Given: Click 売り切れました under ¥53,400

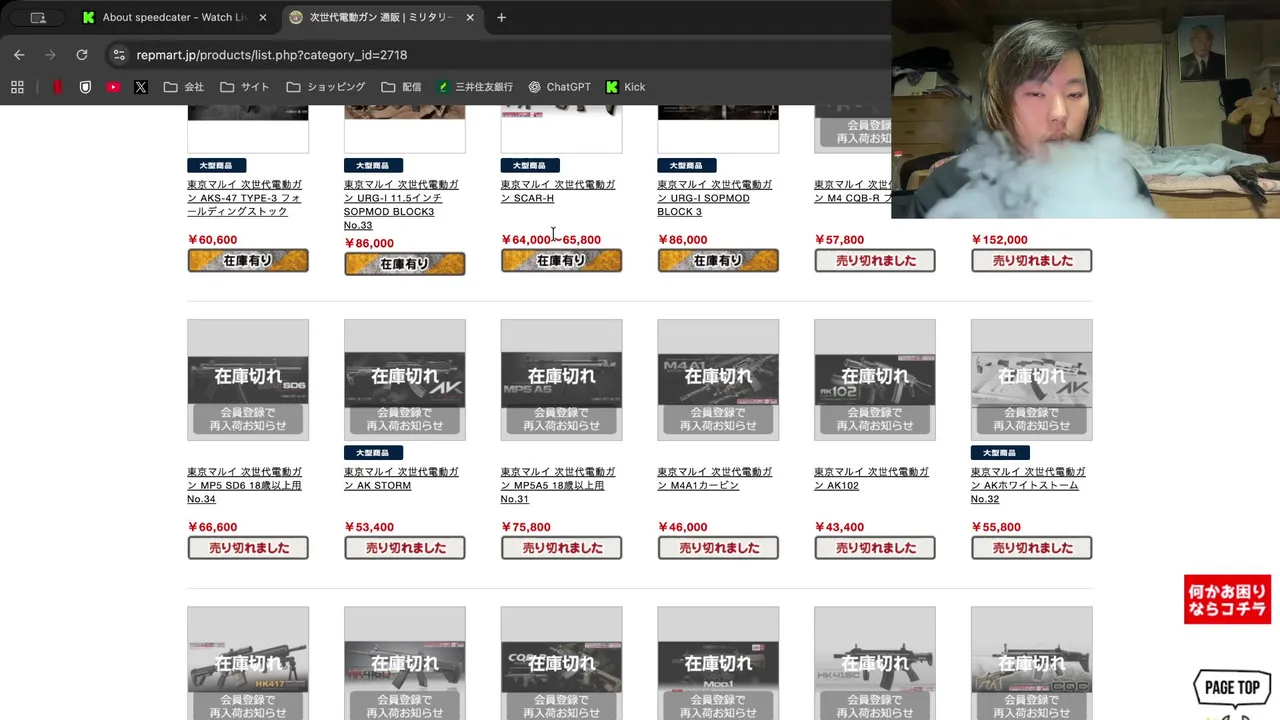Looking at the screenshot, I should [x=405, y=548].
